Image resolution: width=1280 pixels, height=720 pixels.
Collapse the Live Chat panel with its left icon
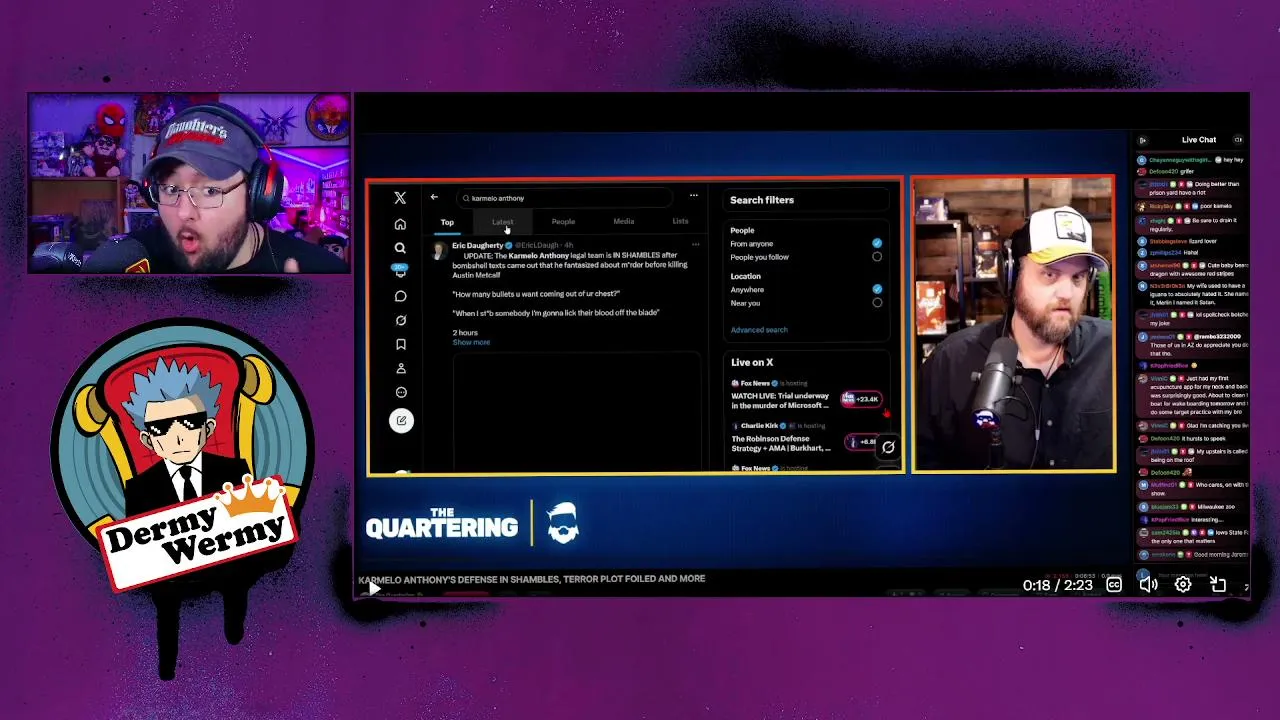pos(1143,140)
